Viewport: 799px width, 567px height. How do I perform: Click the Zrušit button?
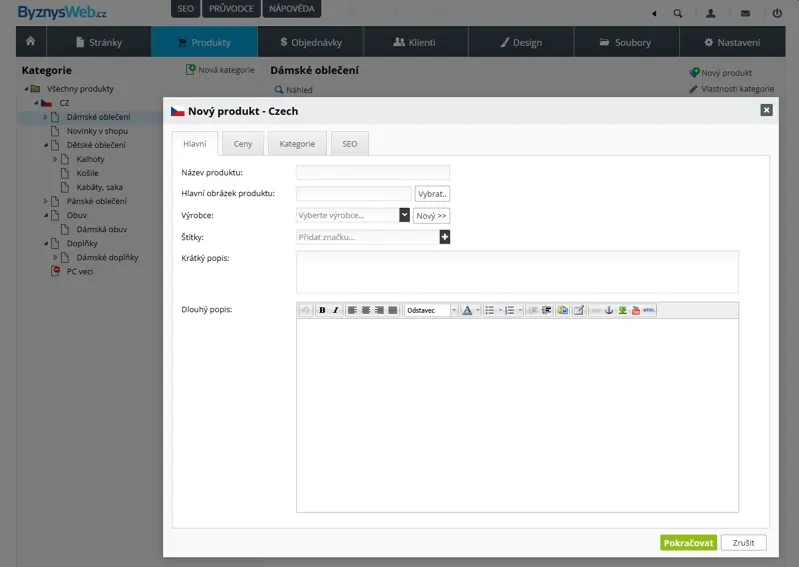coord(743,543)
